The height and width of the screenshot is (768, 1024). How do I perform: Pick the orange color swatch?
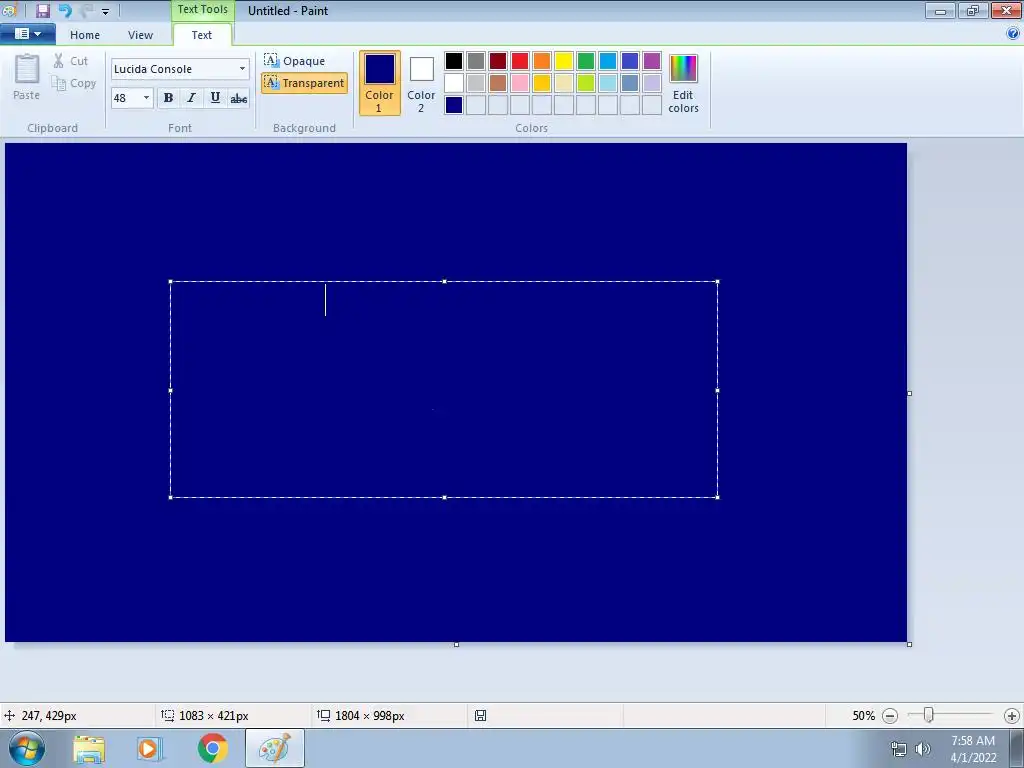click(542, 61)
